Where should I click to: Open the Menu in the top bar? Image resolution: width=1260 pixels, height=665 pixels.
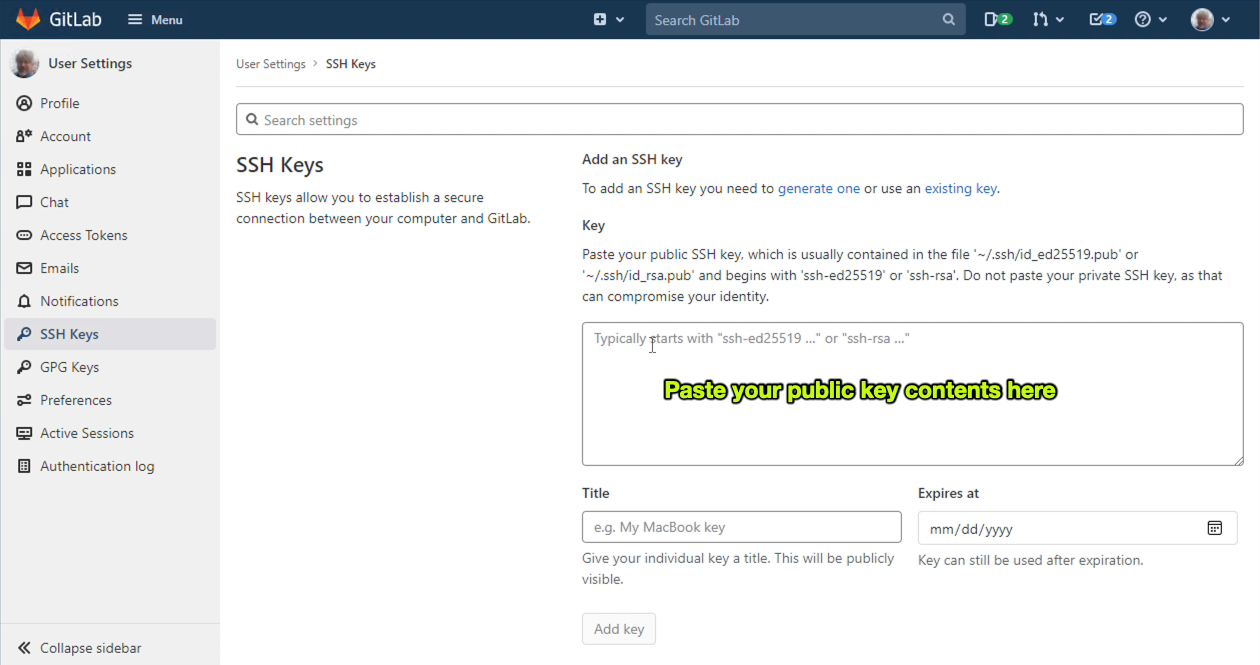[x=154, y=18]
